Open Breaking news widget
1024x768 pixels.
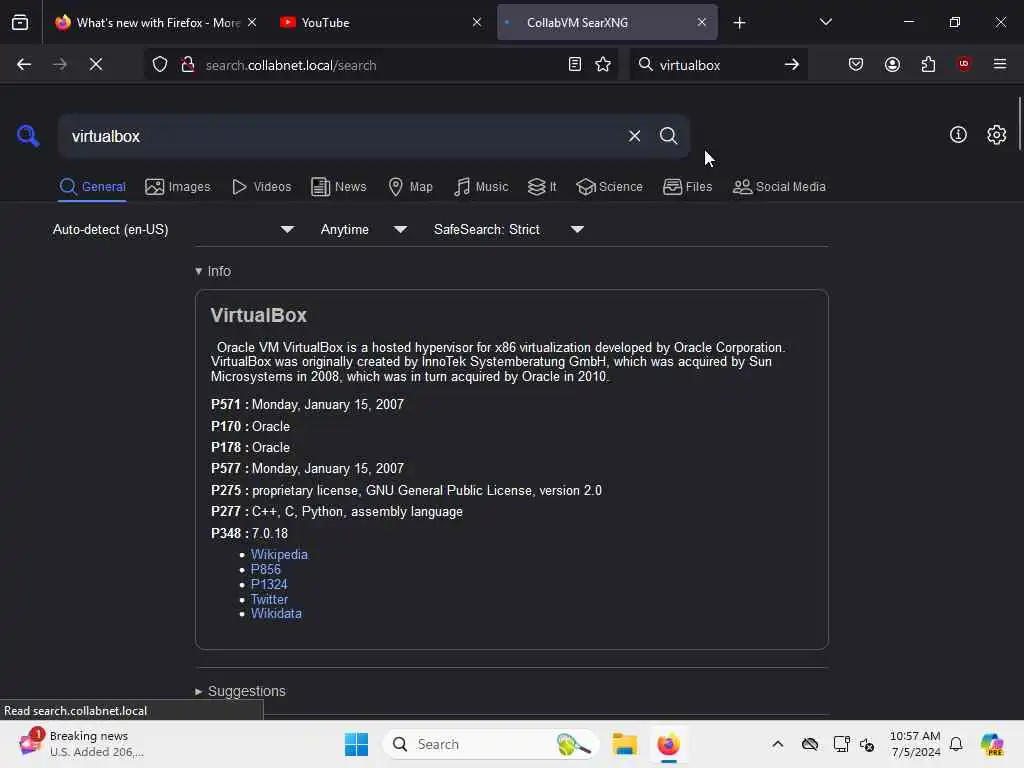click(x=82, y=744)
